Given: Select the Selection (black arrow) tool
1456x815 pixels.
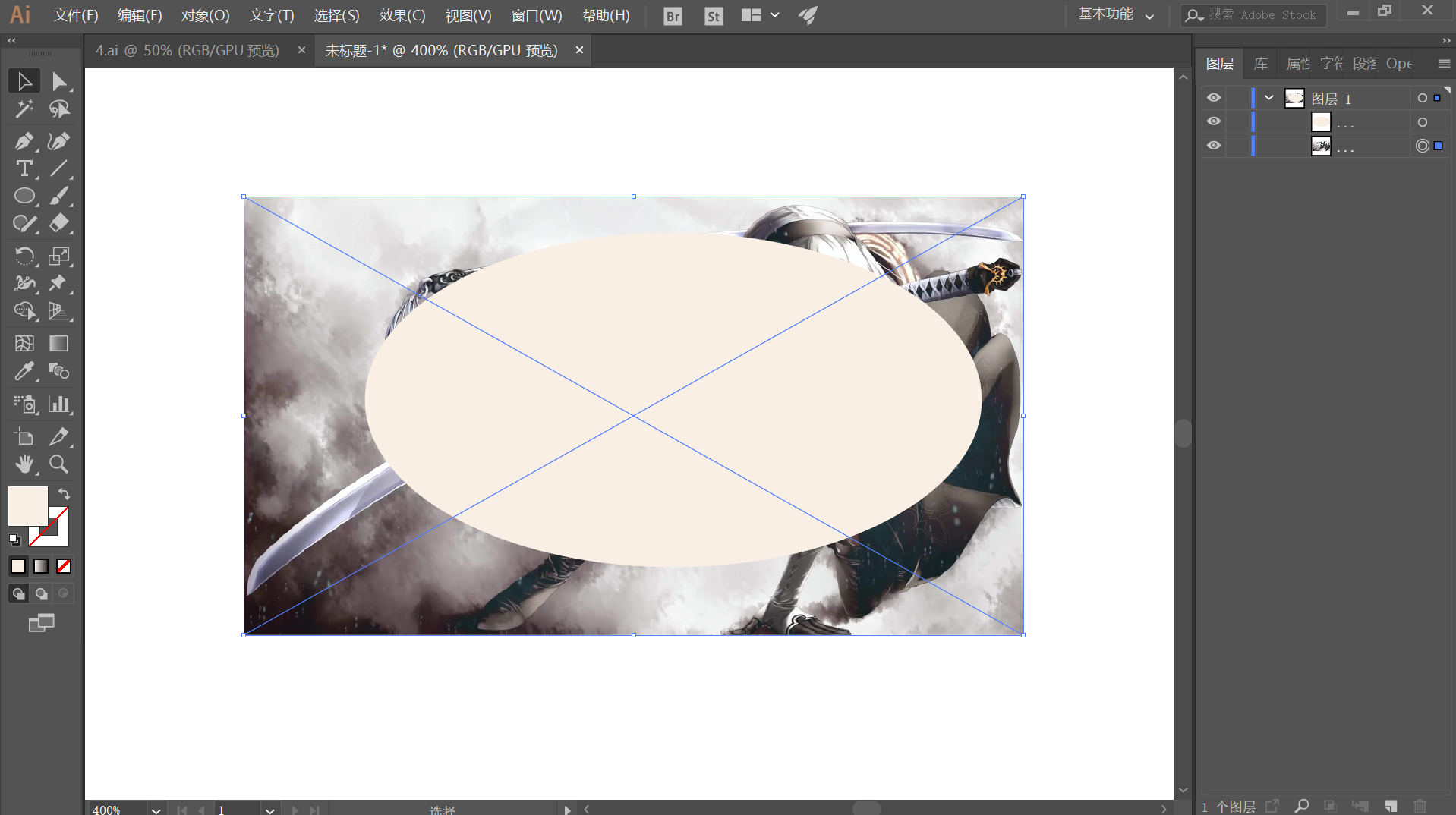Looking at the screenshot, I should (24, 81).
